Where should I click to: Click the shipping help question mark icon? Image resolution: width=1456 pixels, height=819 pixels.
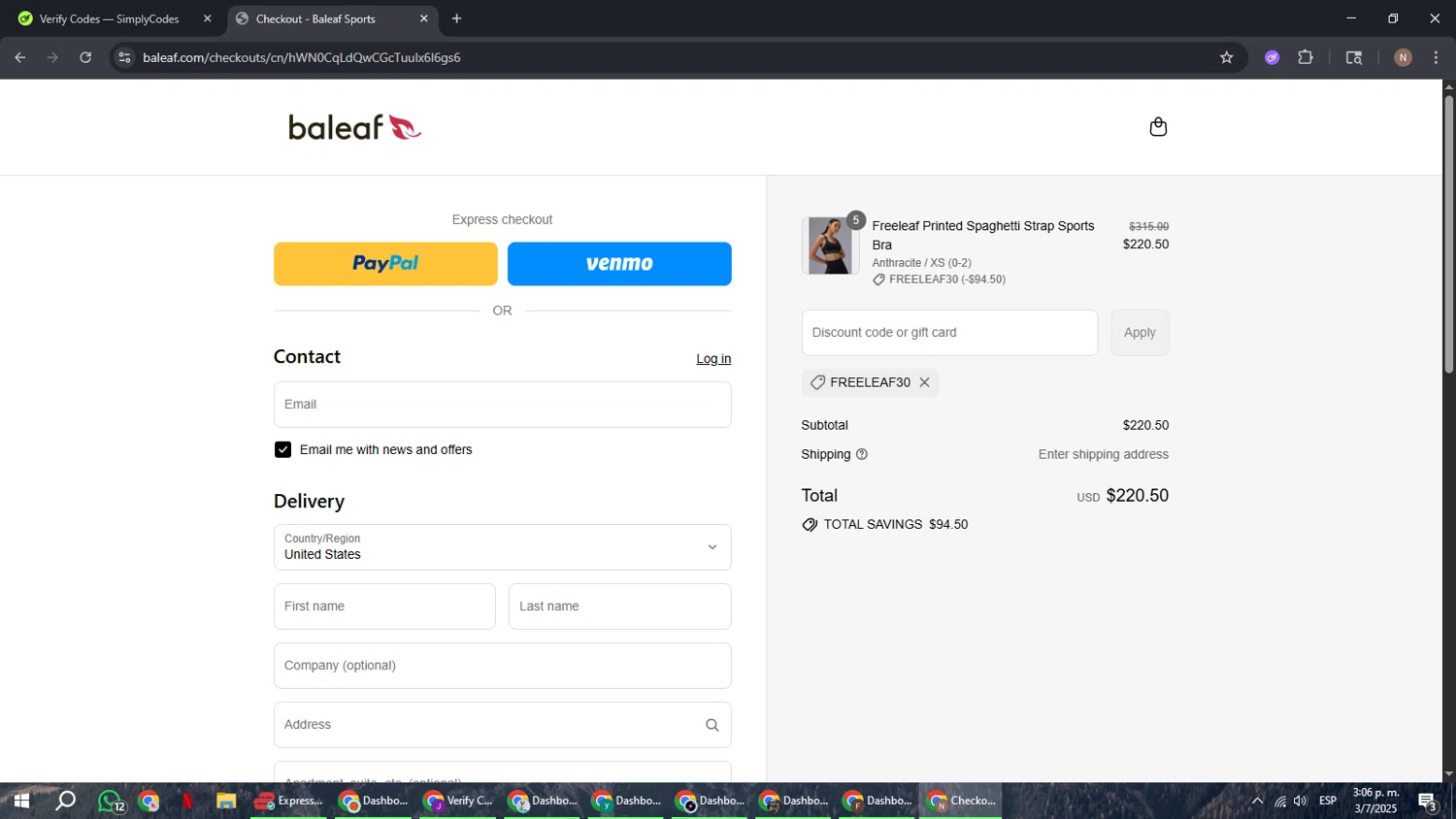click(861, 454)
